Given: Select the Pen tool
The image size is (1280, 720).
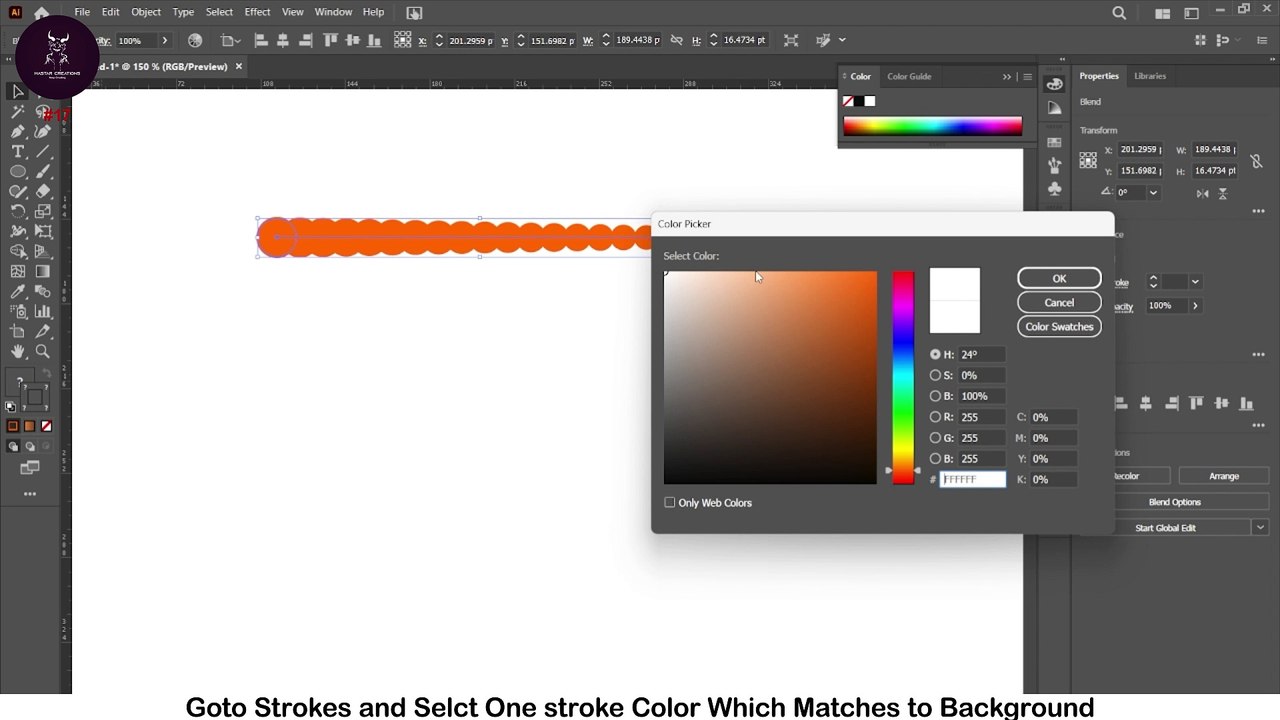Looking at the screenshot, I should click(18, 131).
